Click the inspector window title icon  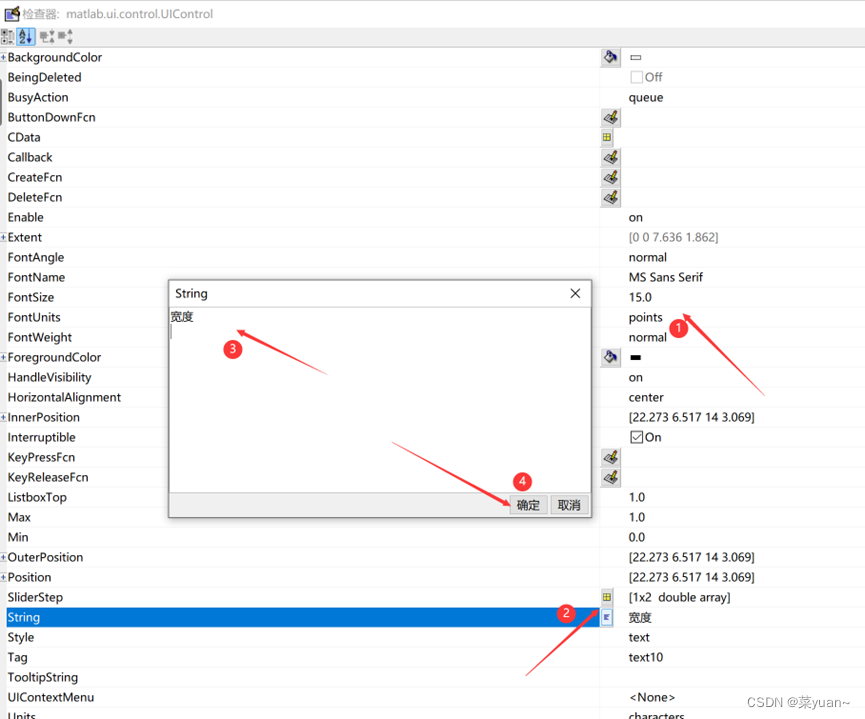[12, 14]
